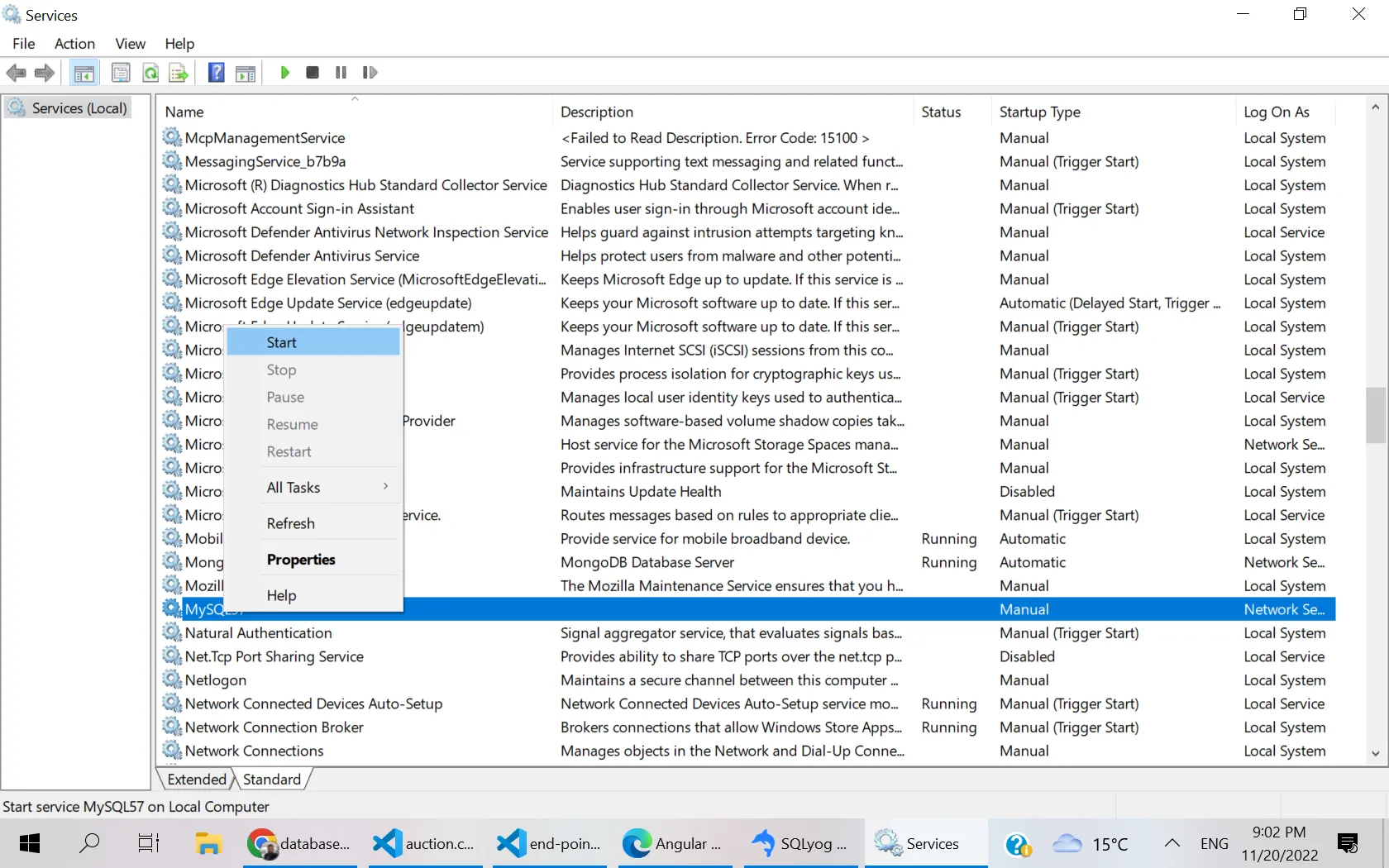1389x868 pixels.
Task: Click the vertical scrollbar thumb
Action: point(1376,415)
